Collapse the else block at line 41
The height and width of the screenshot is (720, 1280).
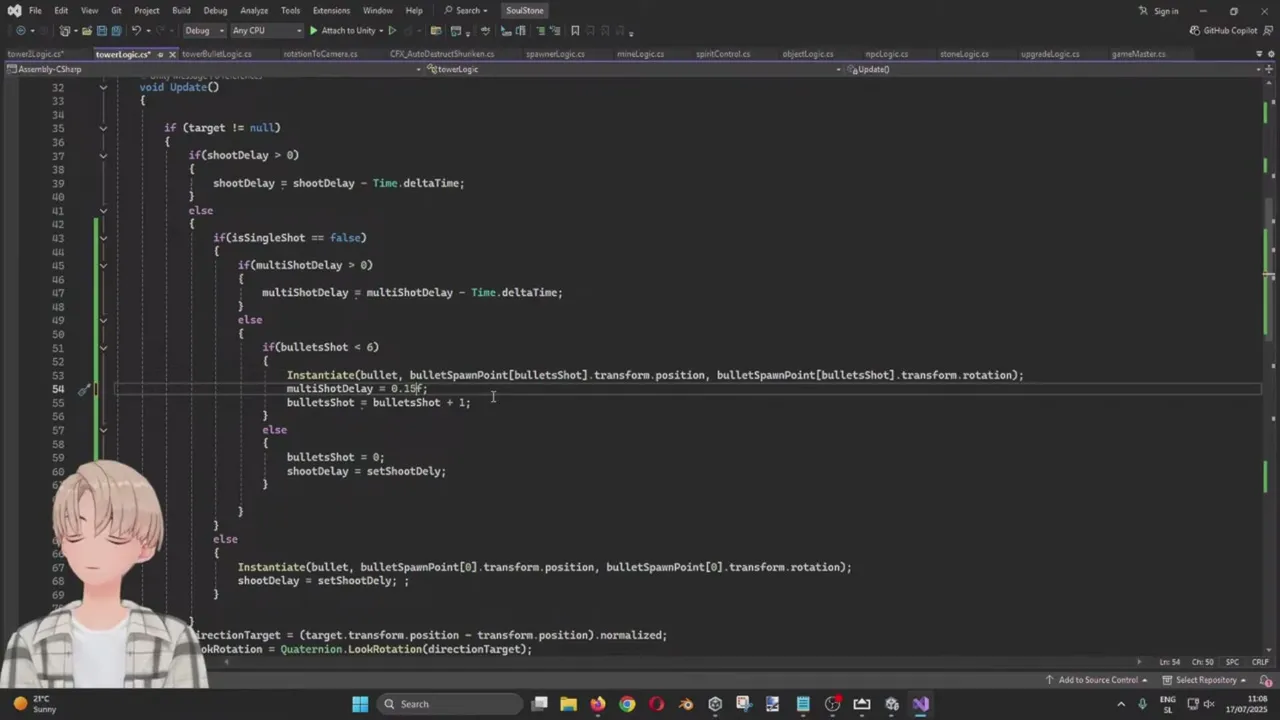click(x=103, y=210)
